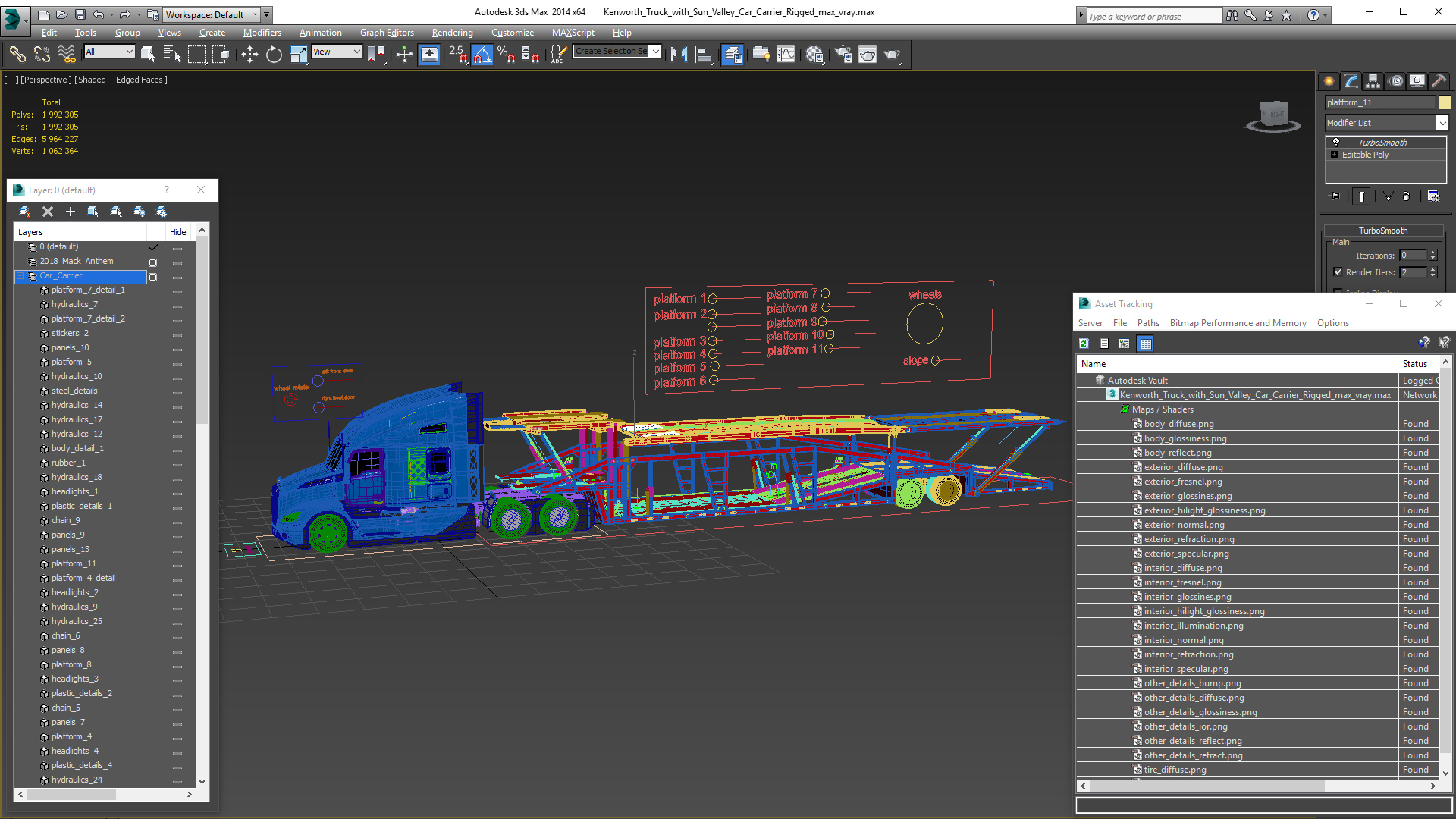This screenshot has height=819, width=1456.
Task: Add selected objects to layer plus icon
Action: click(x=71, y=212)
